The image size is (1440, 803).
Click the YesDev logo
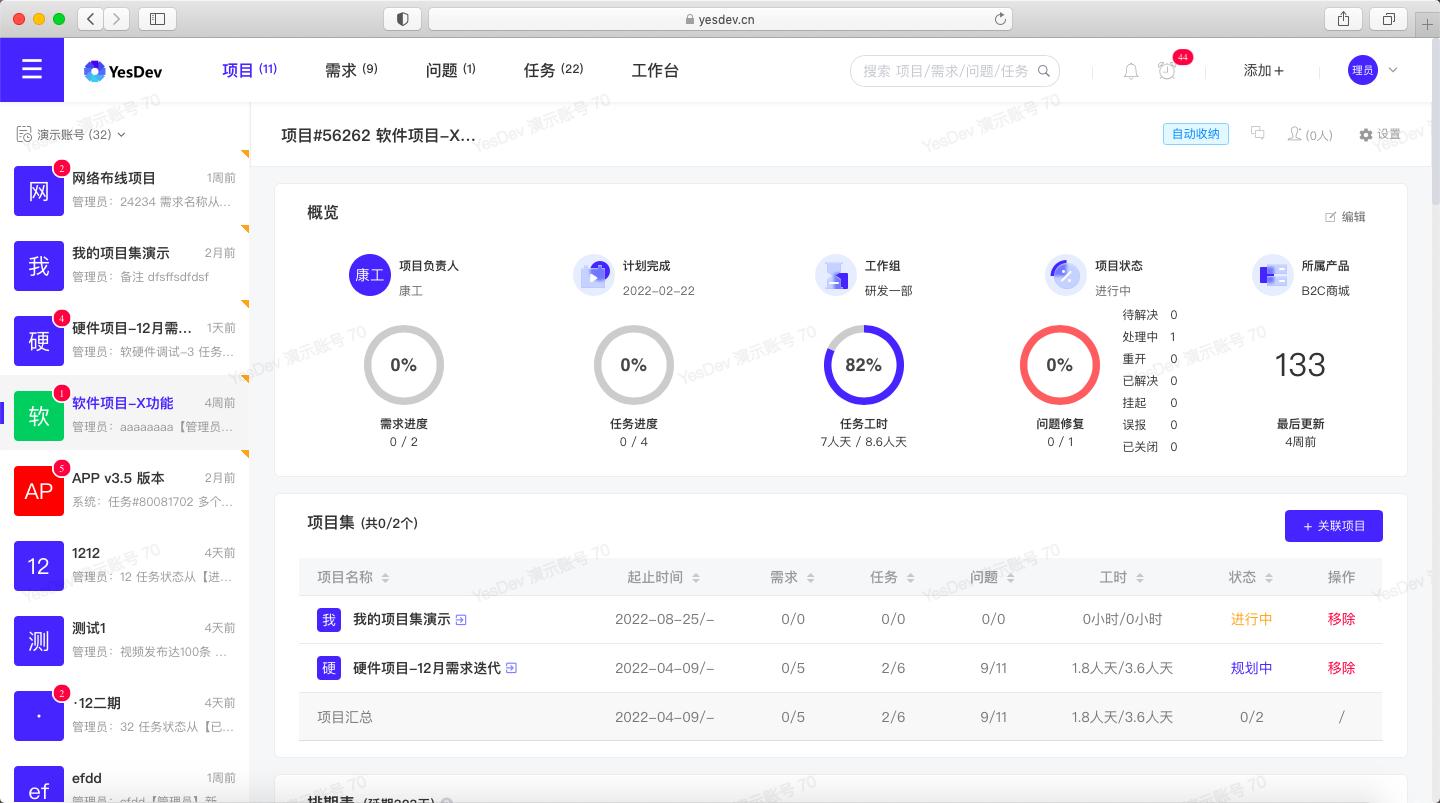121,70
